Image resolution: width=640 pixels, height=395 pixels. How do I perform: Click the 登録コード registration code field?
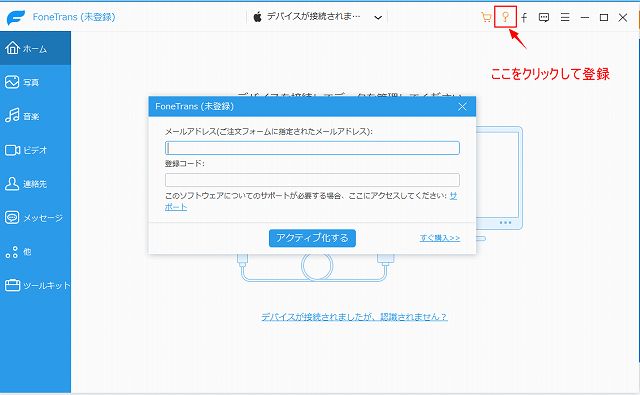(x=312, y=180)
